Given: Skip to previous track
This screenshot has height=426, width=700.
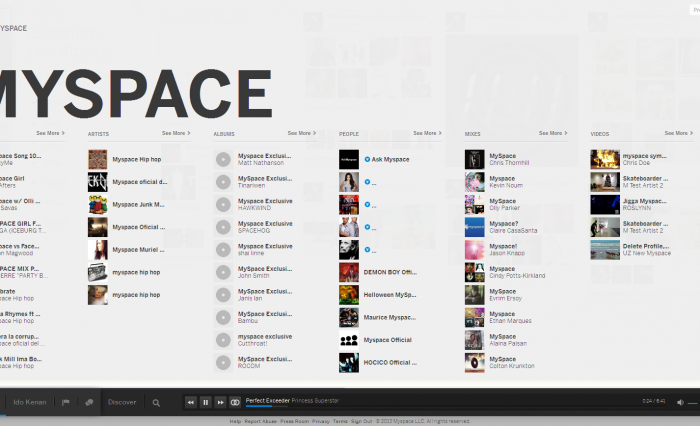Looking at the screenshot, I should point(191,402).
